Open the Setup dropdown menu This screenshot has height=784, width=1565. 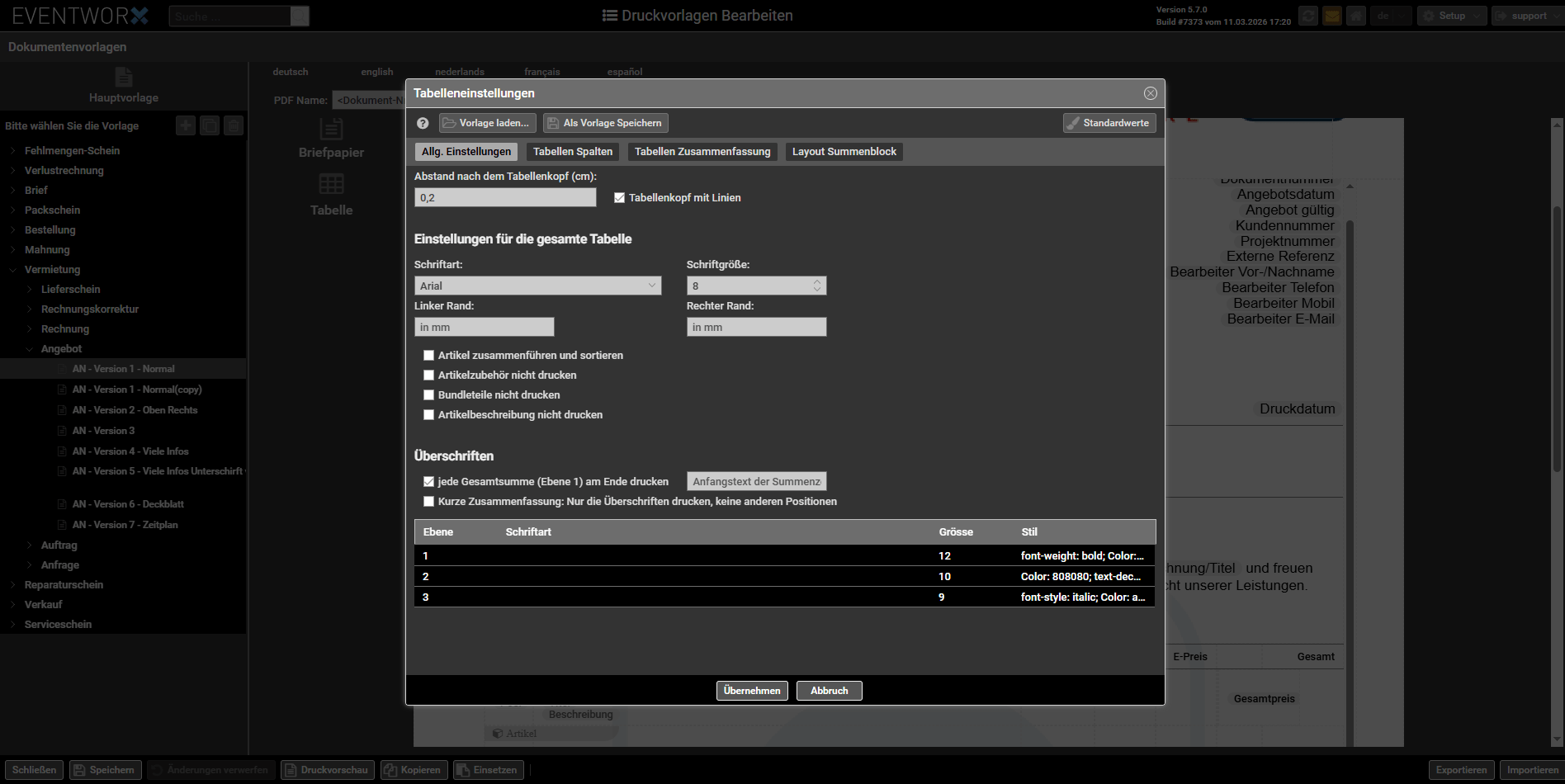tap(1451, 16)
